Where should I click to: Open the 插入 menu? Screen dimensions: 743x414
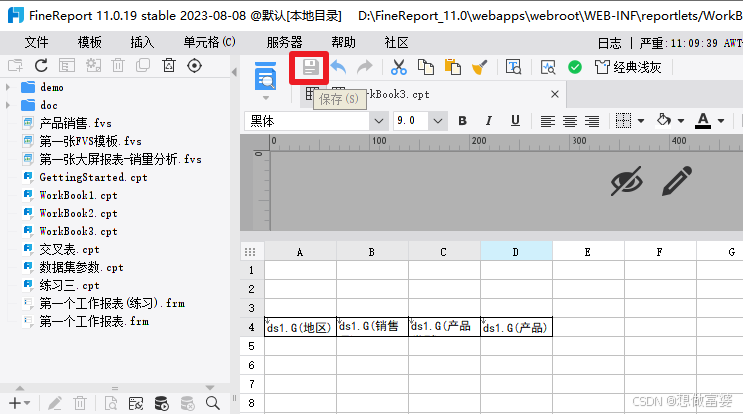point(142,43)
